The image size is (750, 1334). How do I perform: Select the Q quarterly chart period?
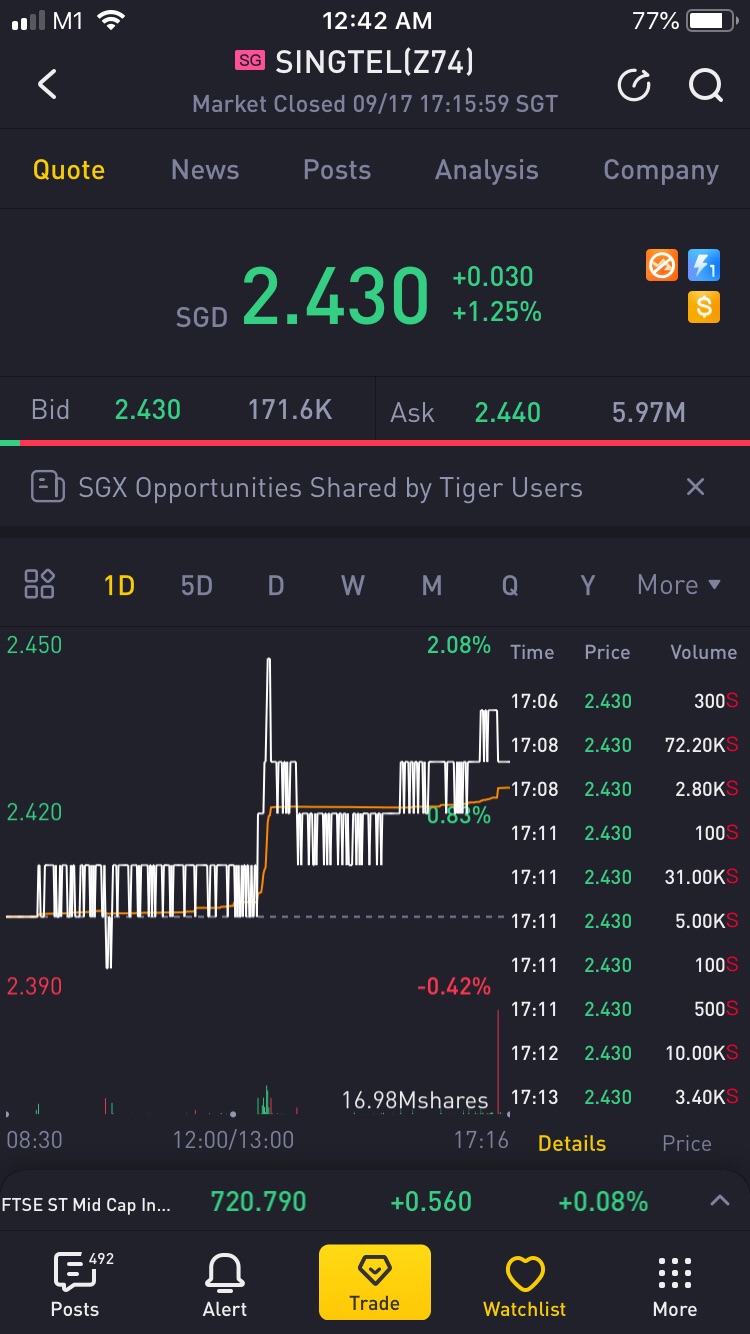click(x=510, y=584)
